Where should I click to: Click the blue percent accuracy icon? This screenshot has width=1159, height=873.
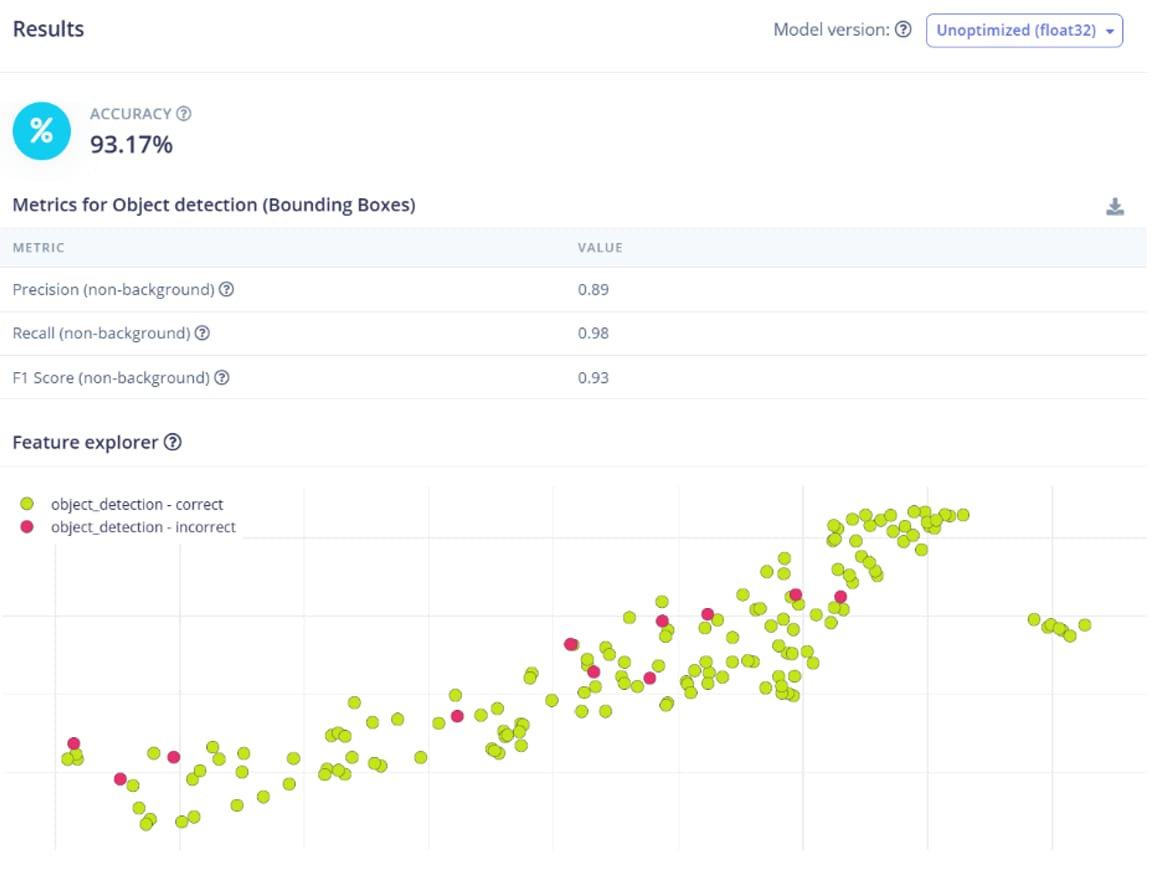pos(42,131)
